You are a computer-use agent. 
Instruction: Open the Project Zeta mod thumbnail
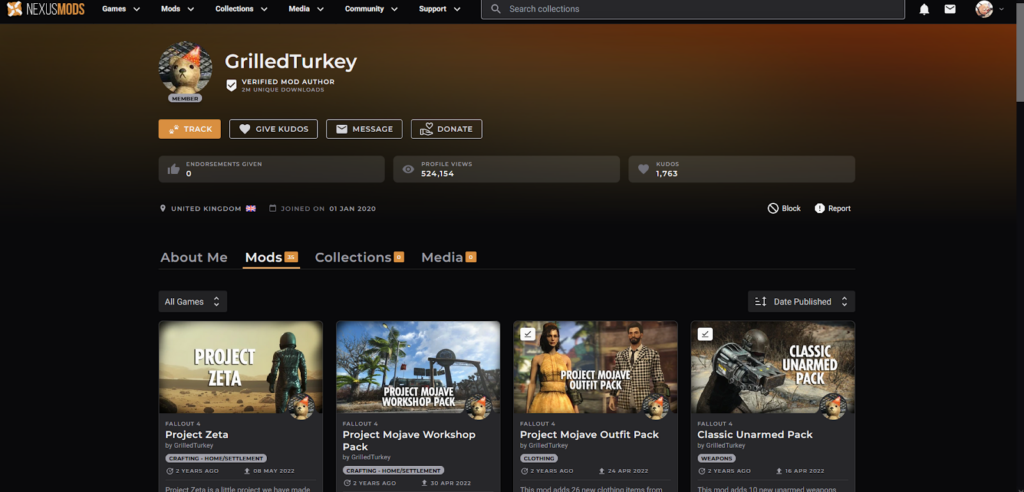tap(240, 367)
